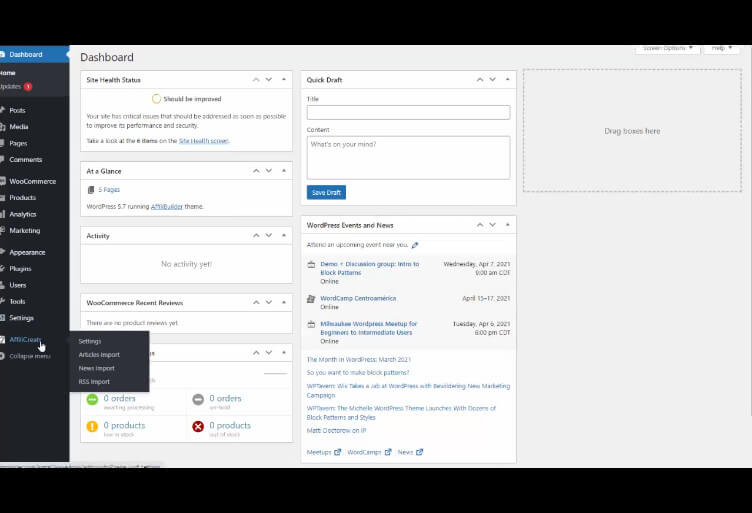Move Activity panel up
Image resolution: width=752 pixels, height=513 pixels.
[x=256, y=235]
